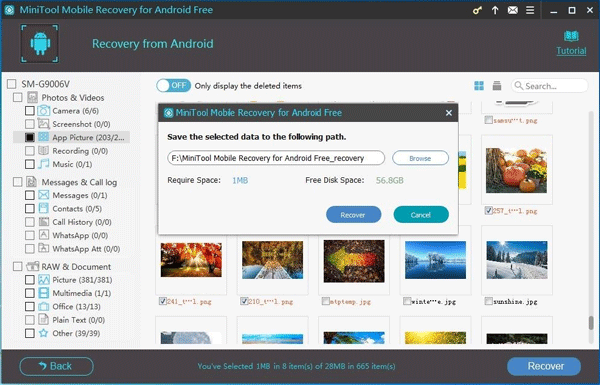600x385 pixels.
Task: Cancel the save path dialog
Action: click(x=421, y=215)
